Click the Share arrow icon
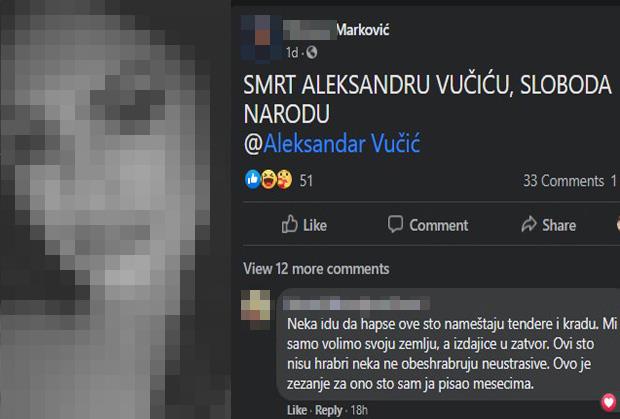The height and width of the screenshot is (419, 620). [x=529, y=225]
